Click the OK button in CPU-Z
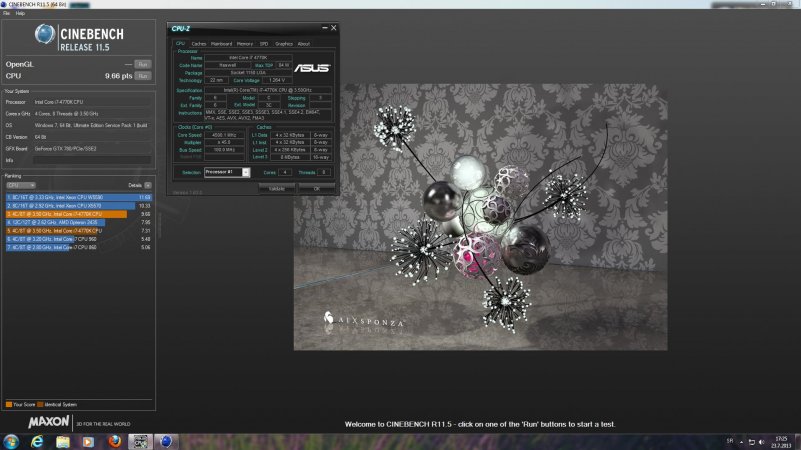This screenshot has height=450, width=801. click(317, 188)
